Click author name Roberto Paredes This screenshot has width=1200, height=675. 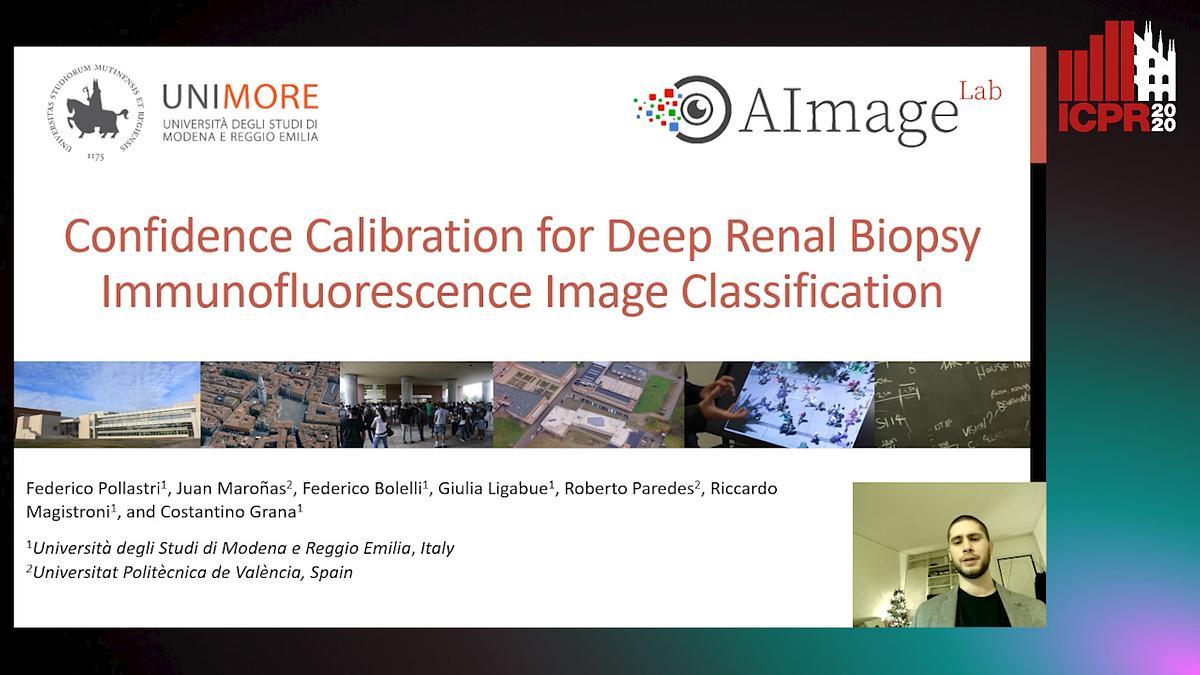pos(628,489)
